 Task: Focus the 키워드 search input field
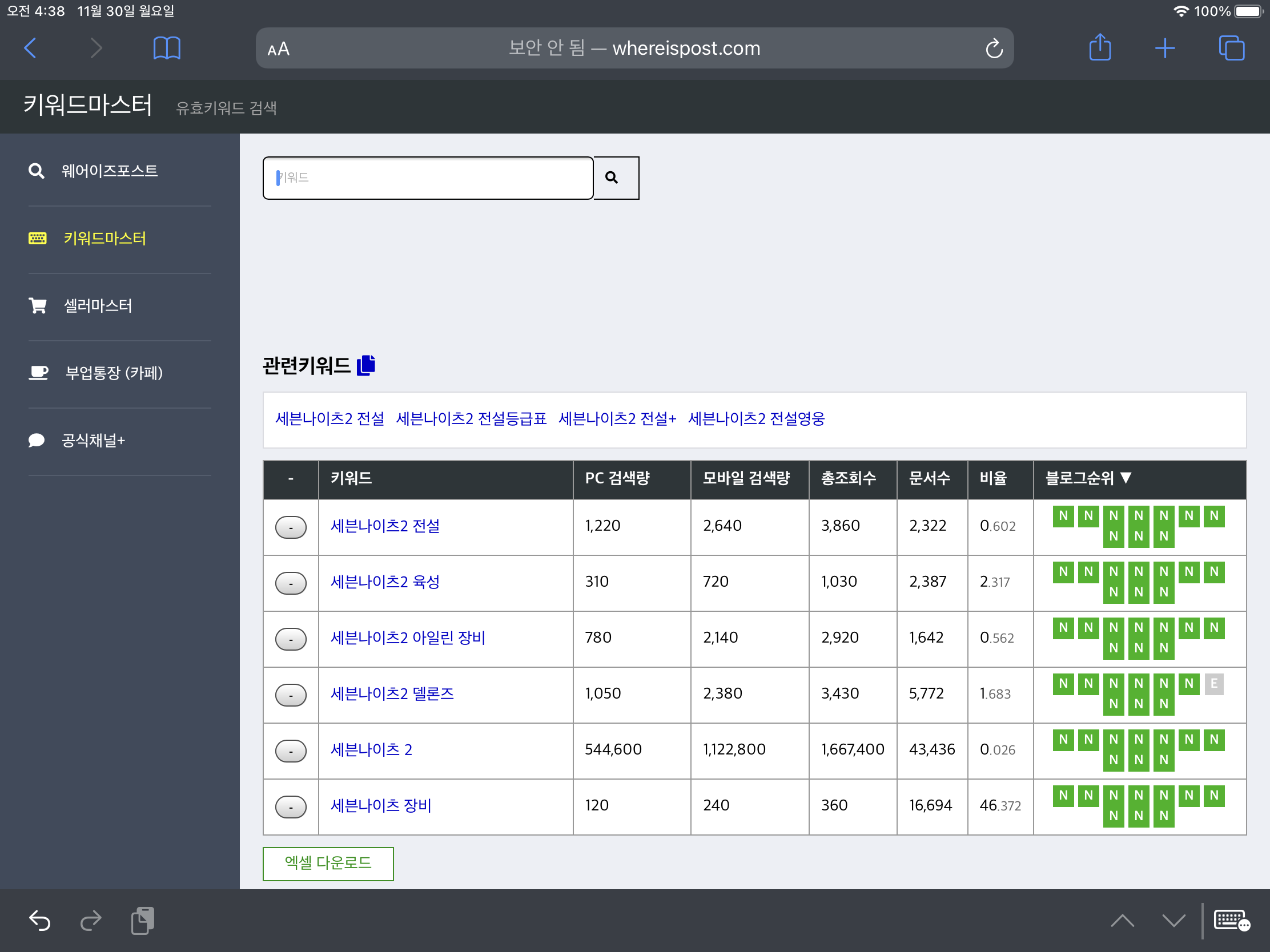tap(428, 178)
